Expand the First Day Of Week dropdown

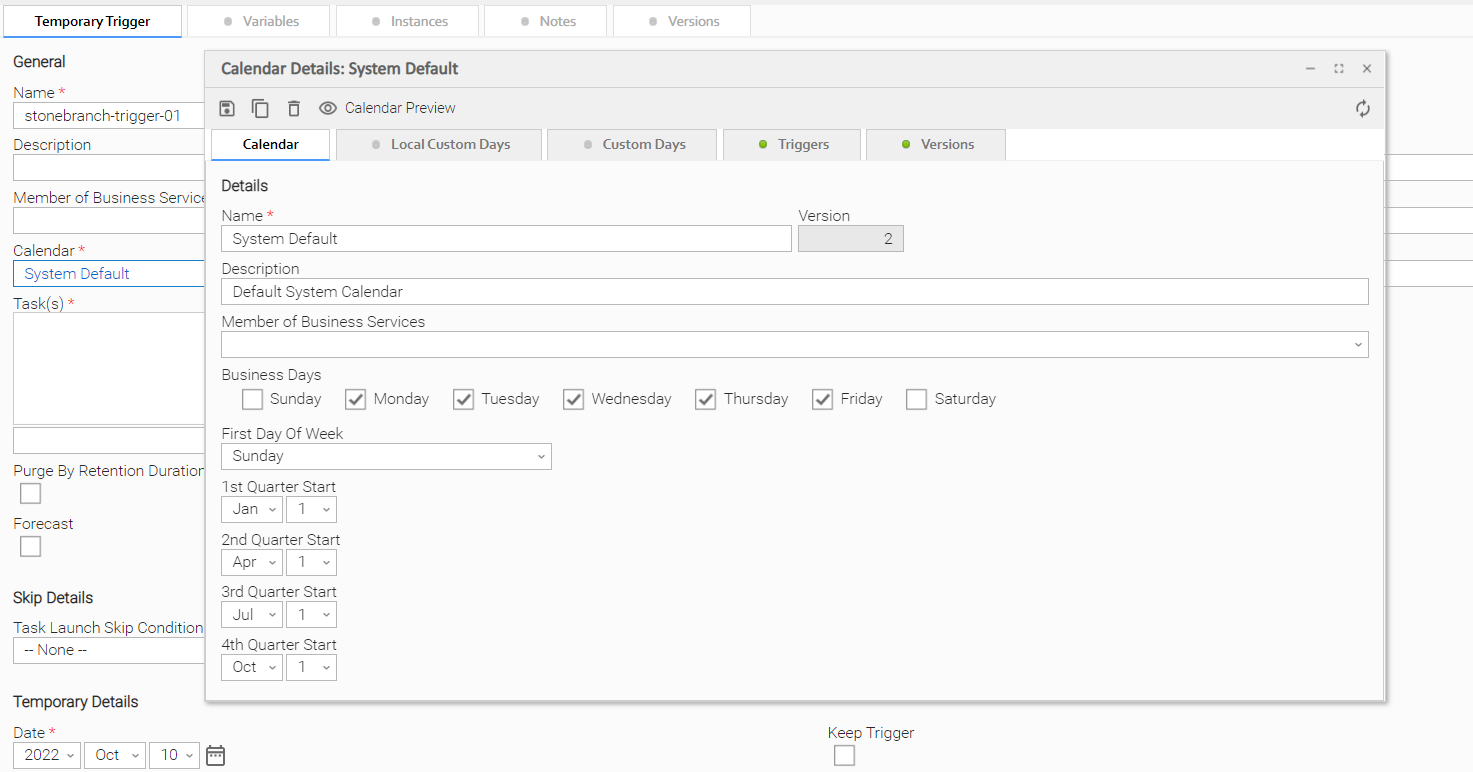[x=386, y=456]
